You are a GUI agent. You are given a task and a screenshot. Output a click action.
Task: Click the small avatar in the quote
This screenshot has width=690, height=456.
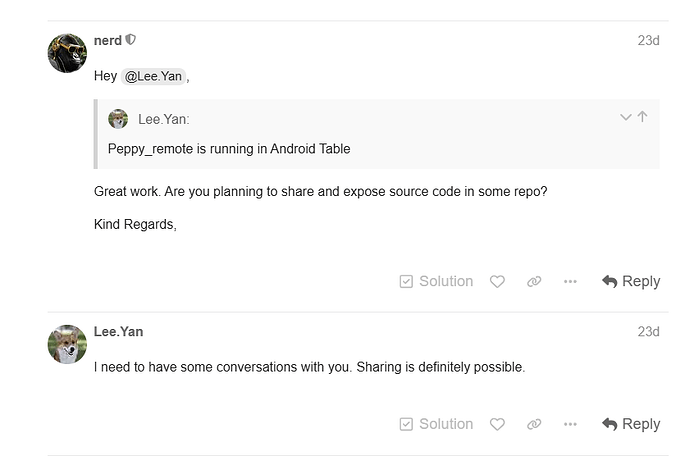point(118,119)
